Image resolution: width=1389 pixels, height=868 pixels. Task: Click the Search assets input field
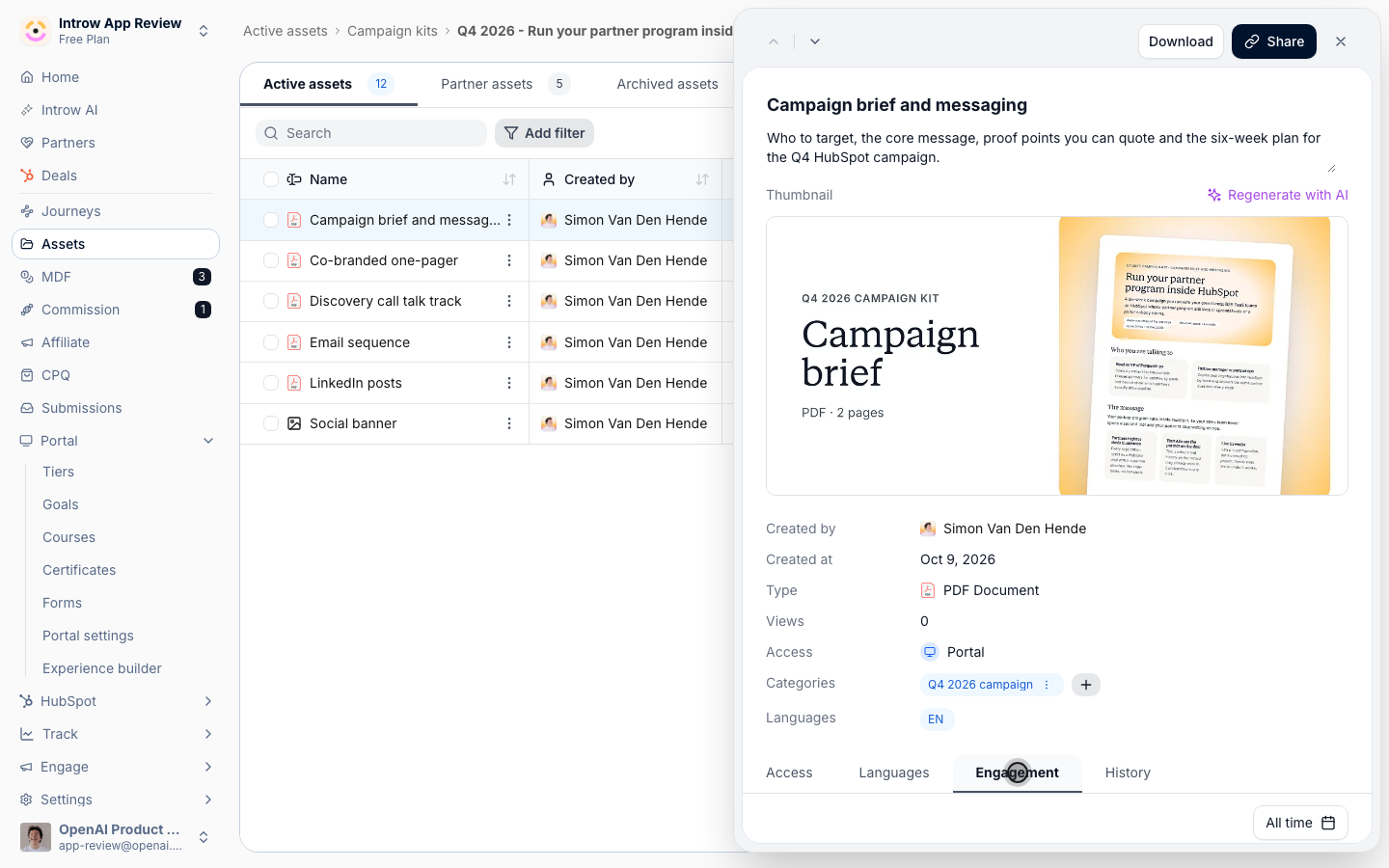tap(371, 133)
